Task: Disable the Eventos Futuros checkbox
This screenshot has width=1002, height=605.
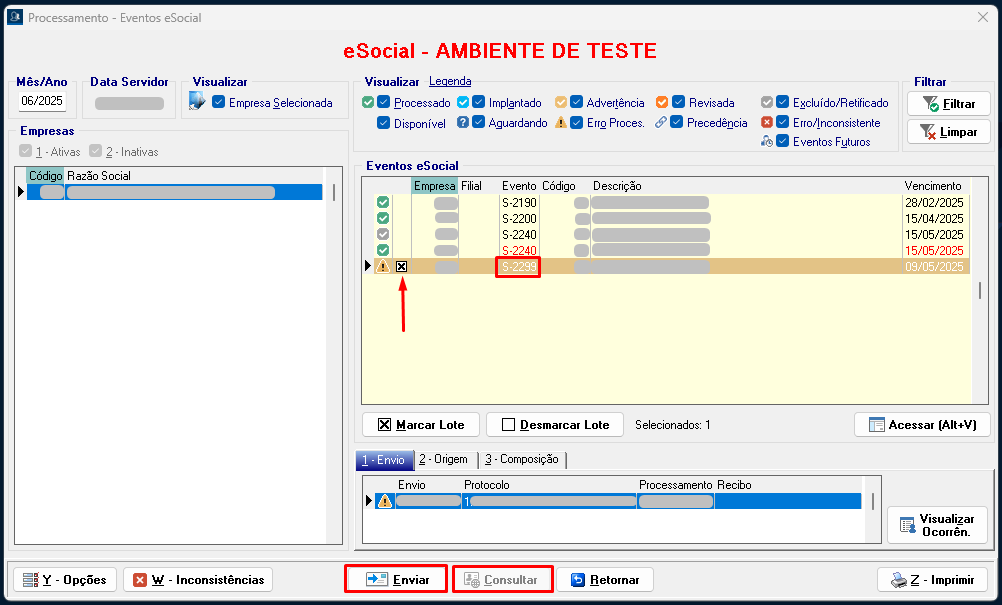Action: (782, 142)
